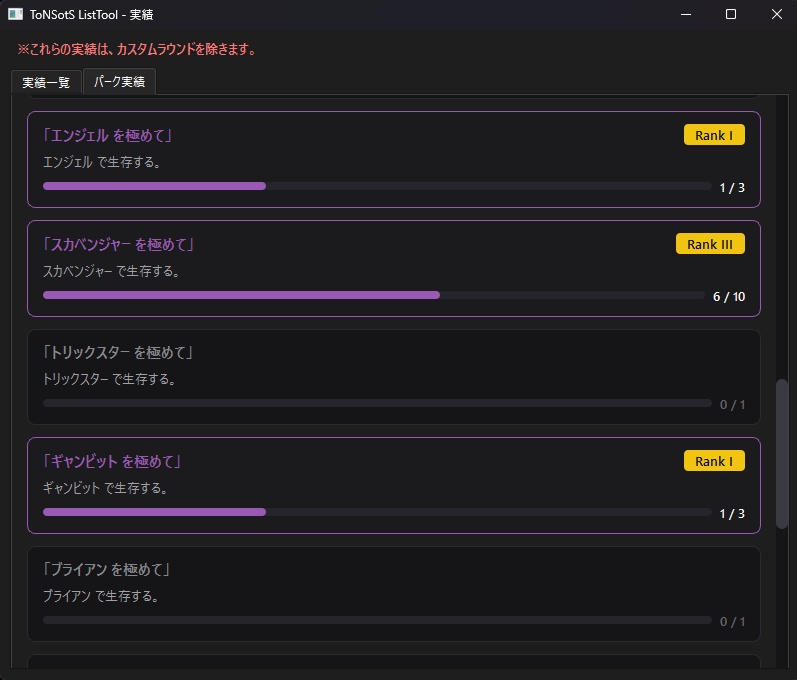
Task: Click the 1 / 3 count on エンジェル card
Action: (x=732, y=188)
